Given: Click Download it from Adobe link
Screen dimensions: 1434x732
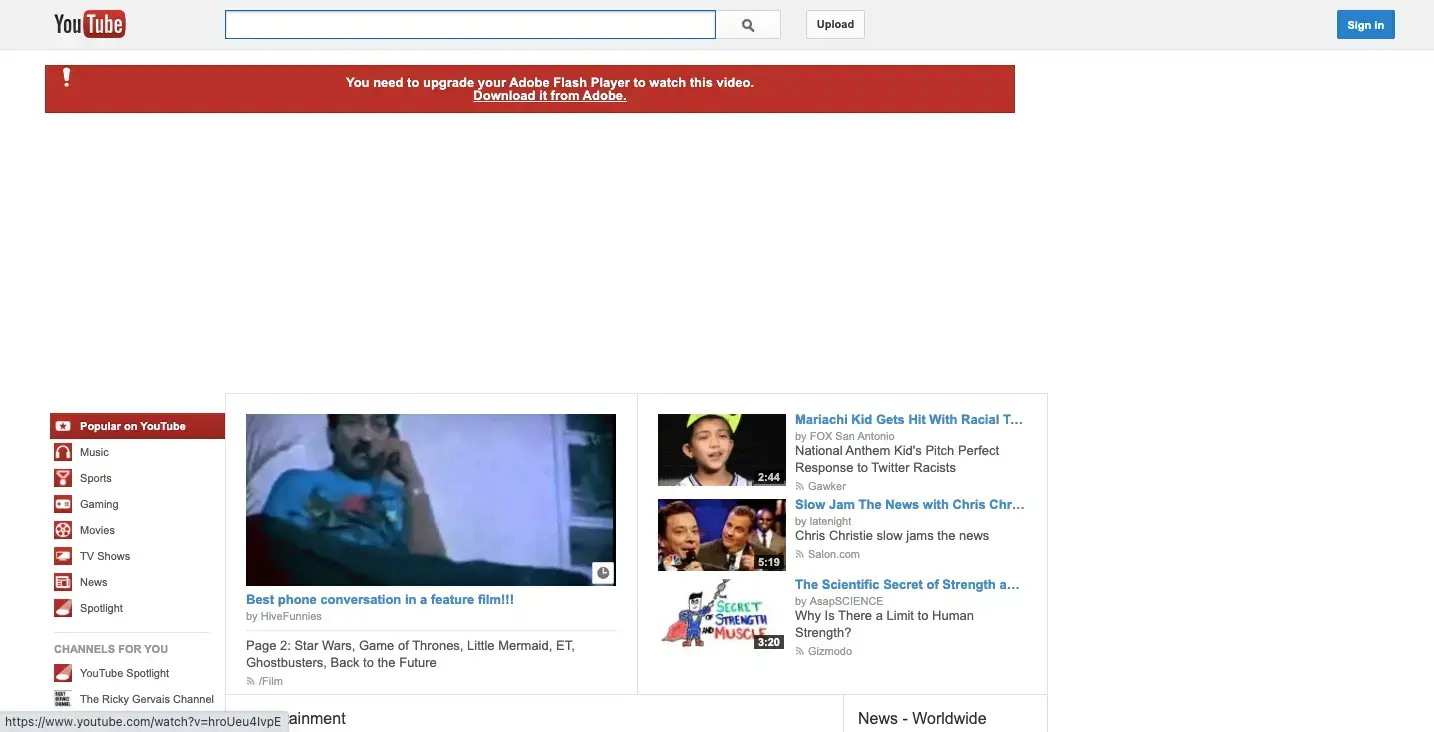Looking at the screenshot, I should point(550,96).
